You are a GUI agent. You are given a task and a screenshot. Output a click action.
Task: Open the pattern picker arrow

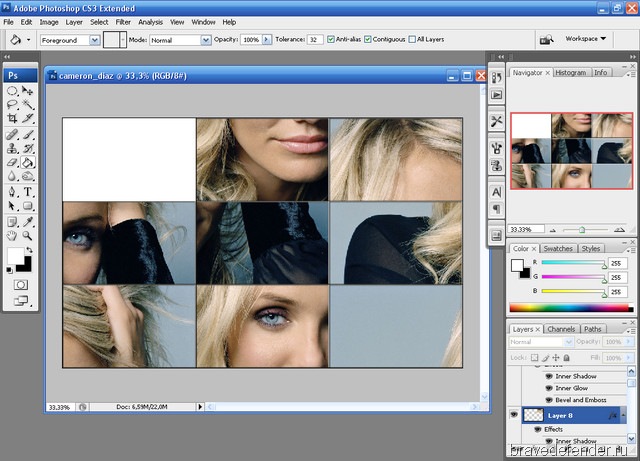coord(123,40)
